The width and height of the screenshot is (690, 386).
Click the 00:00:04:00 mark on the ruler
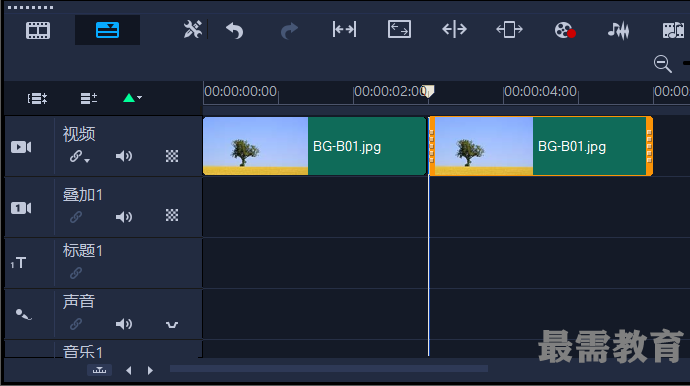tap(540, 92)
